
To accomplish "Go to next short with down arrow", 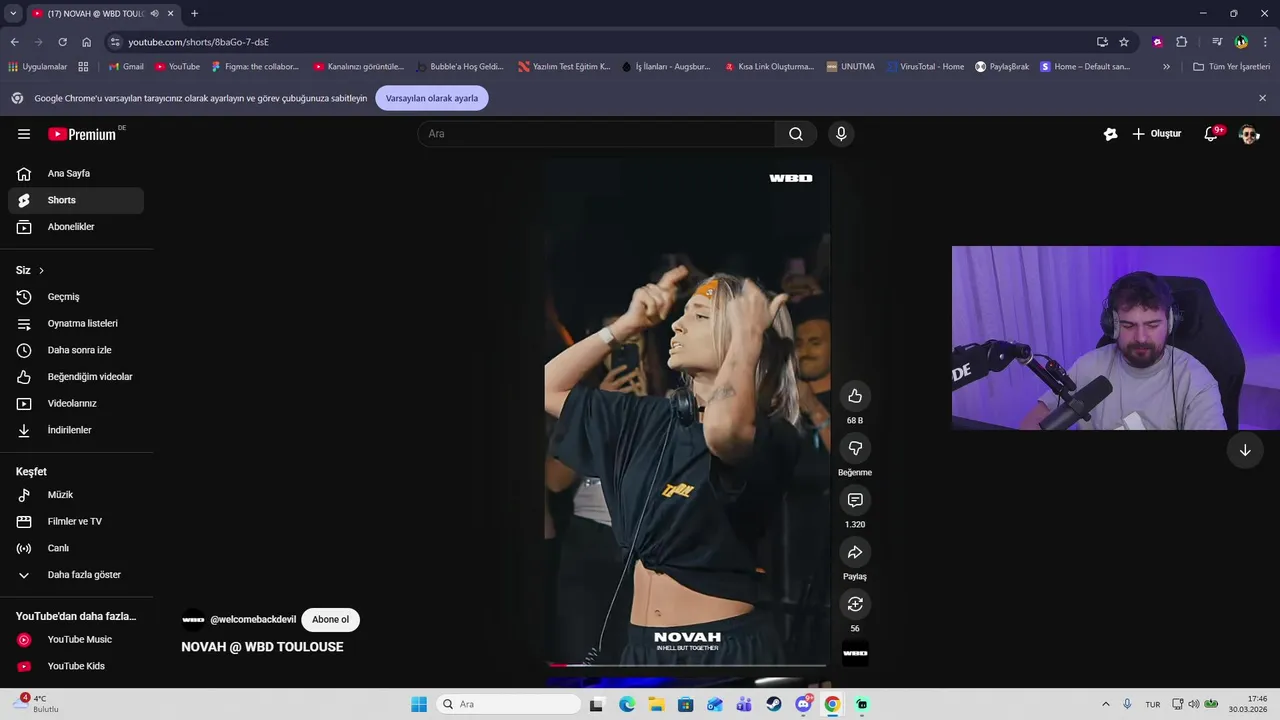I will pyautogui.click(x=1245, y=450).
